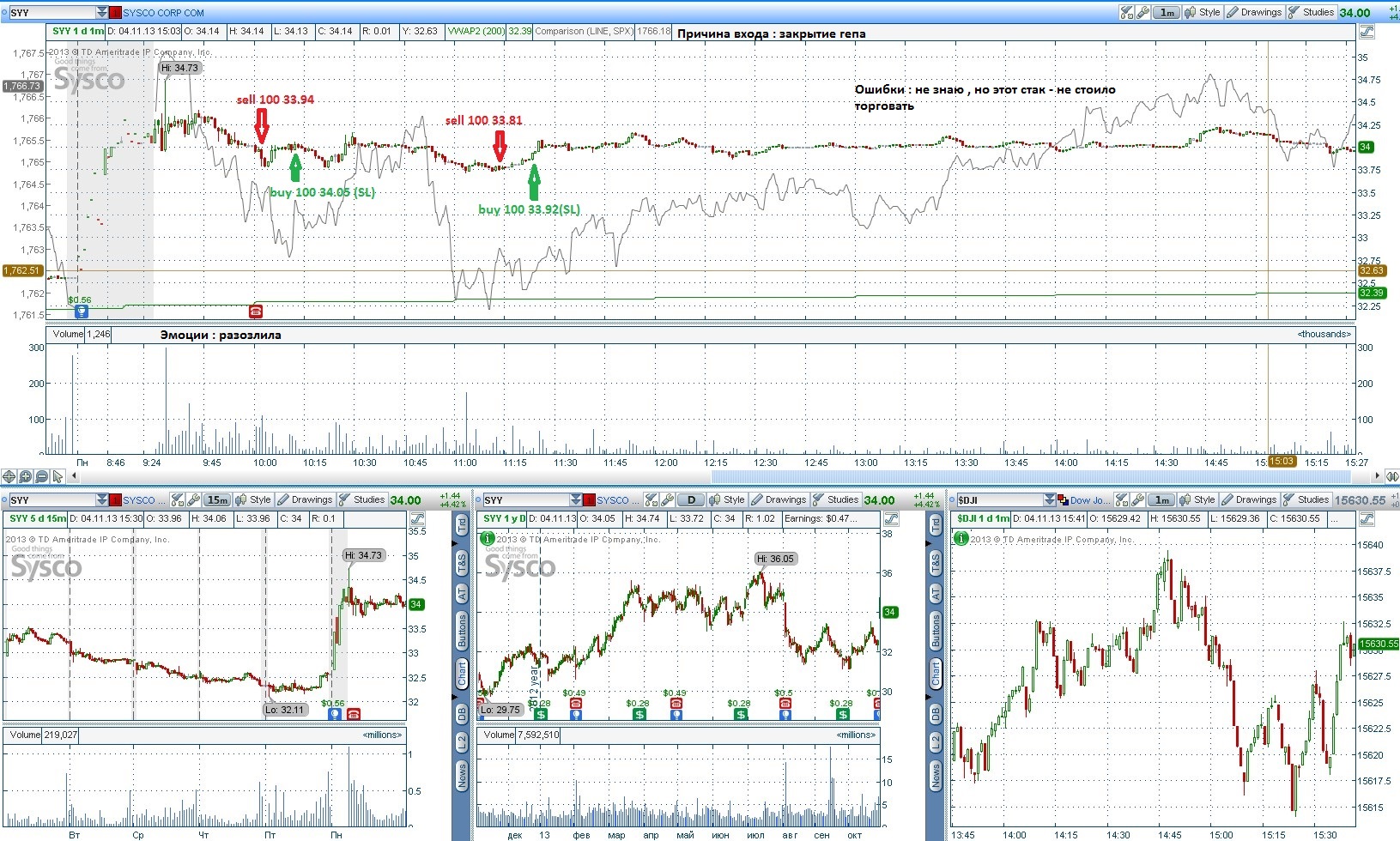The width and height of the screenshot is (1400, 841).
Task: Click the zoom-out magnifier below the top chart
Action: [x=42, y=476]
